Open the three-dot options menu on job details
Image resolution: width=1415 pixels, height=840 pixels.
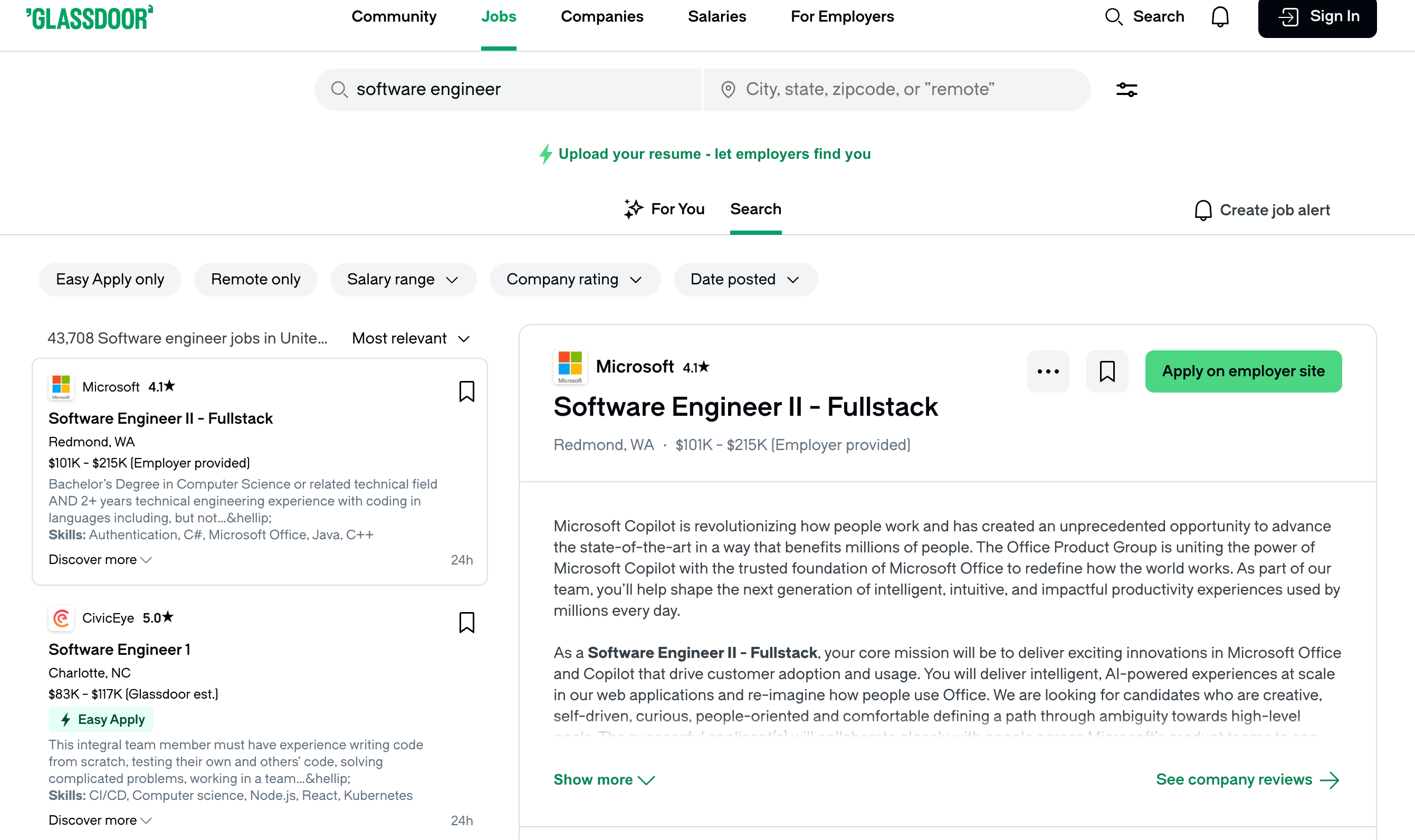1048,371
